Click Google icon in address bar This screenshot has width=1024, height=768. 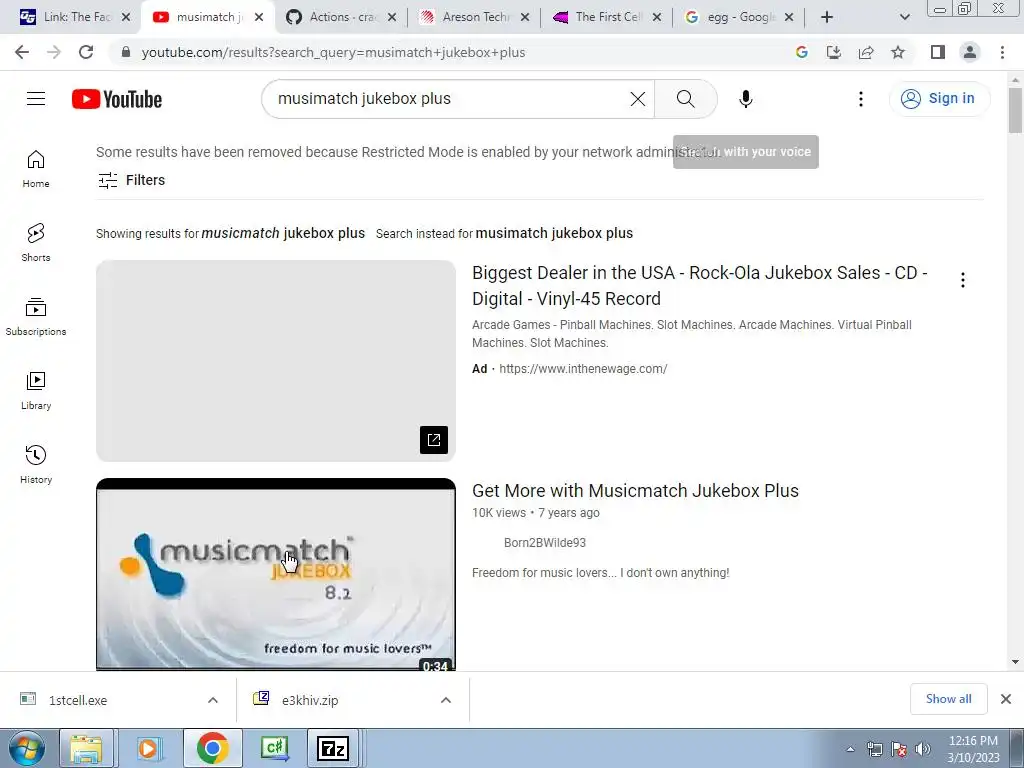[802, 52]
